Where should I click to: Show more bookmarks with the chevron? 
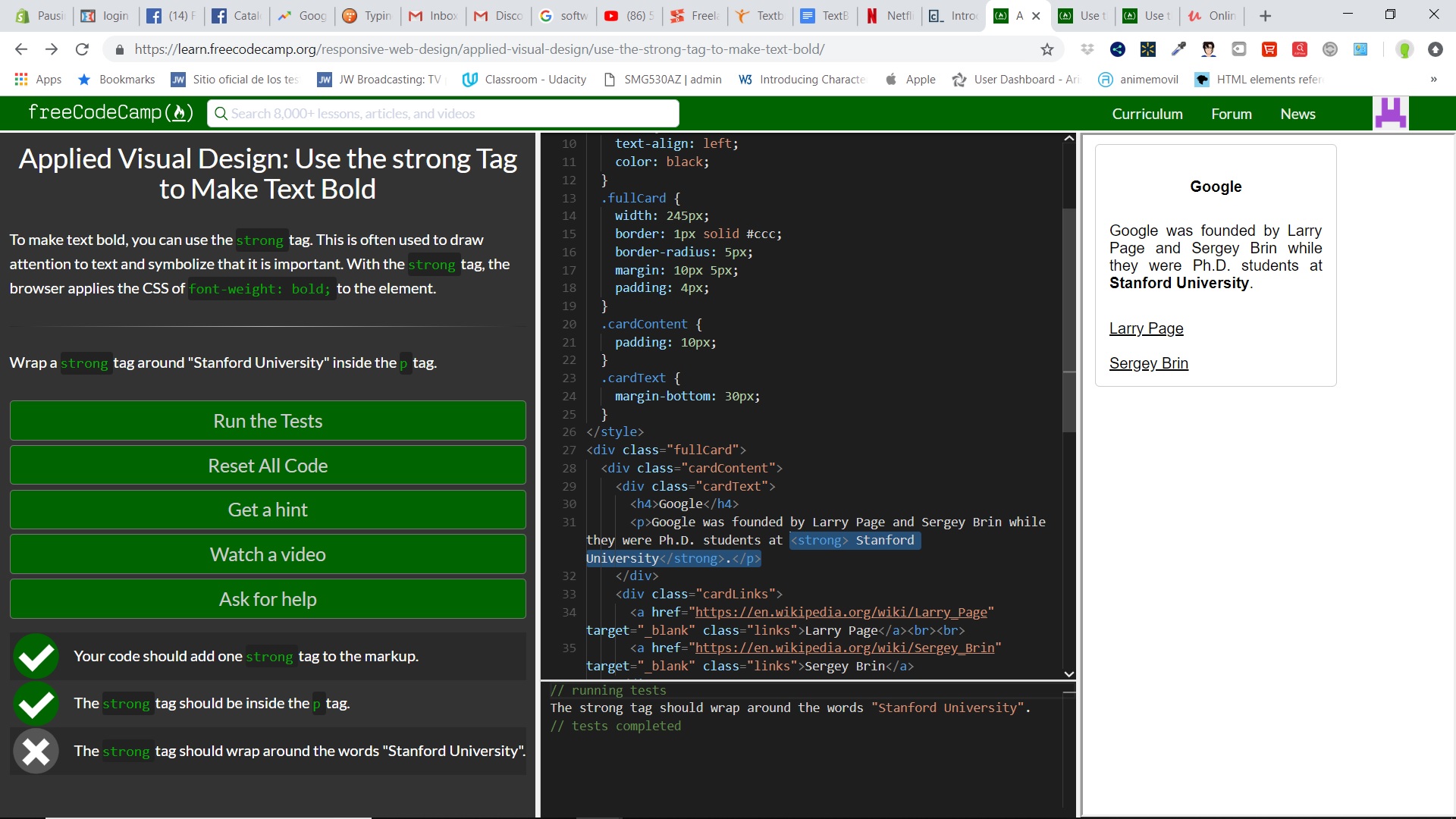pos(1433,80)
